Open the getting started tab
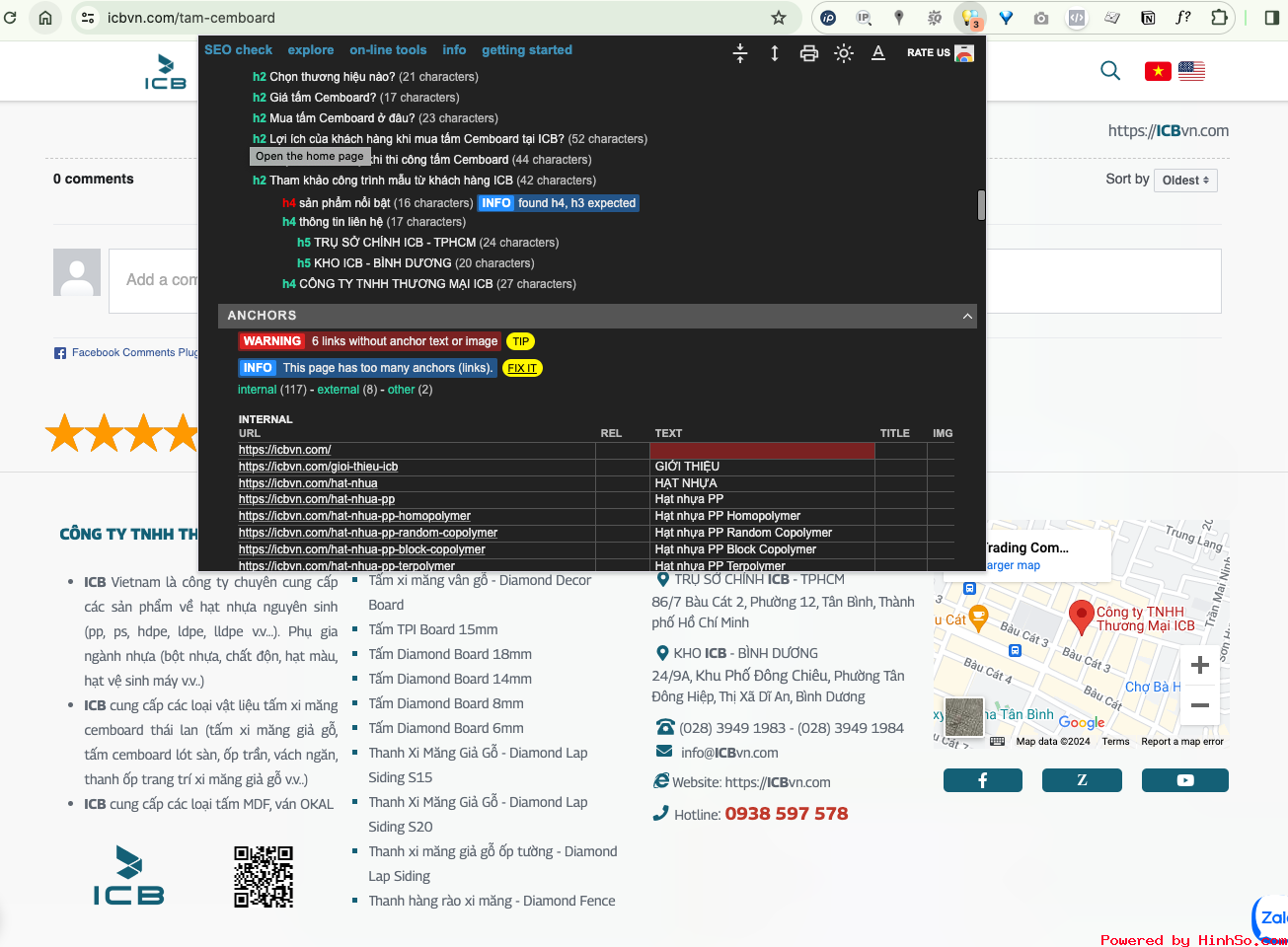 pos(527,49)
